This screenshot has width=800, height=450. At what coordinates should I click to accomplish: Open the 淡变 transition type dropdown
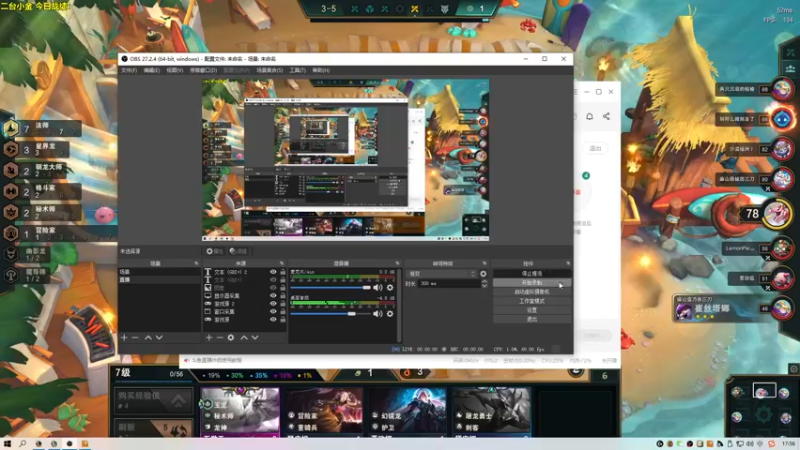[x=442, y=274]
